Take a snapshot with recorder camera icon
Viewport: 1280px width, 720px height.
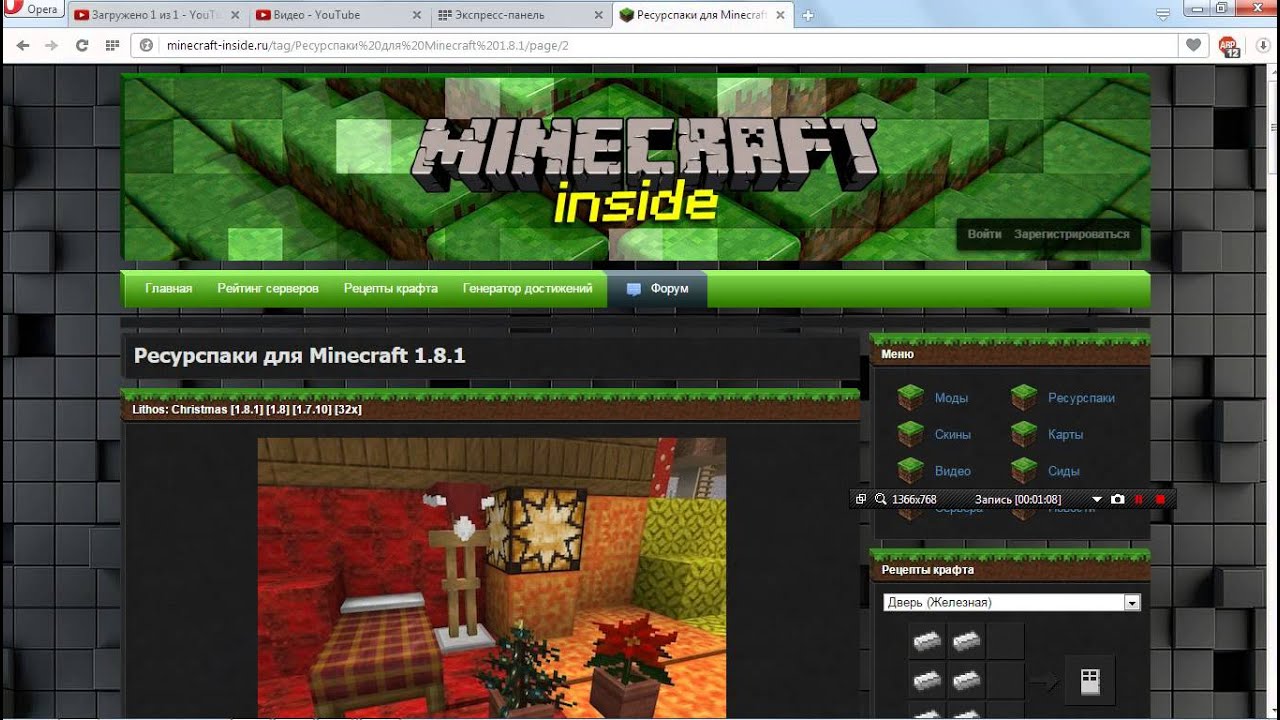pos(1118,499)
